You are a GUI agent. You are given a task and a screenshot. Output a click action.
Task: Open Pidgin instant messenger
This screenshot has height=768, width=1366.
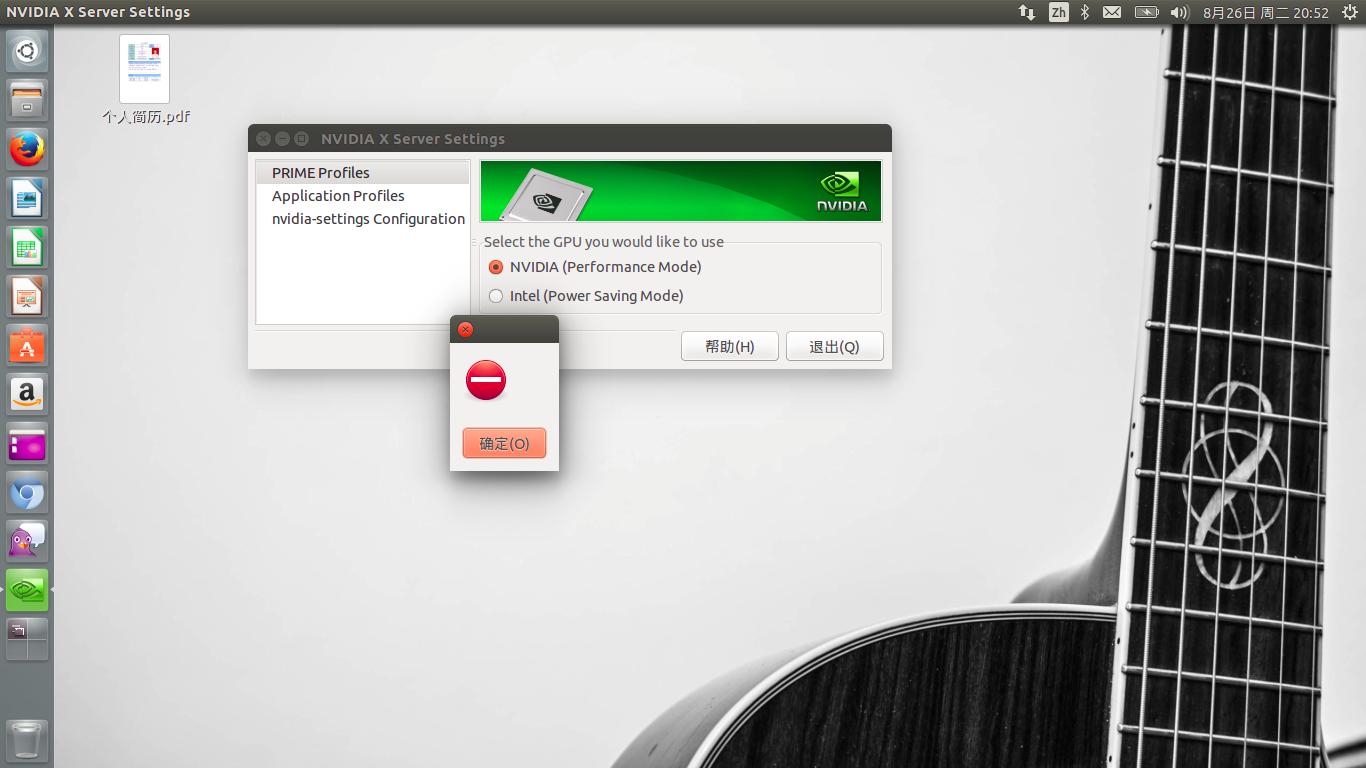(27, 541)
